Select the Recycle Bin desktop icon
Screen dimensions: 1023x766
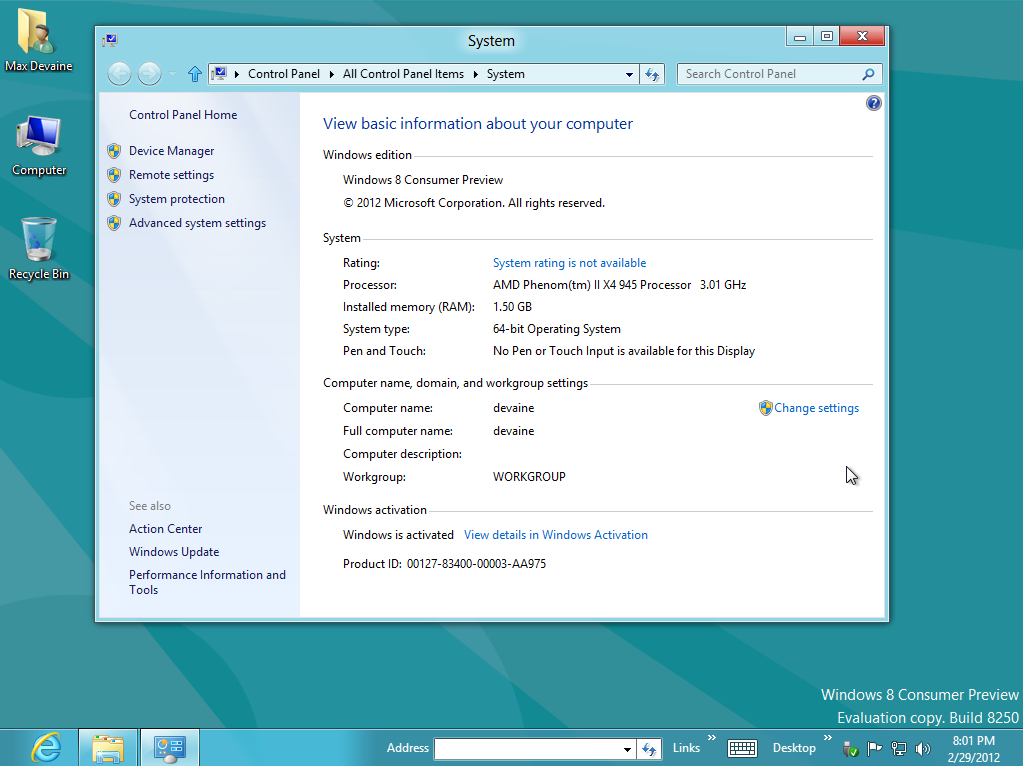tap(38, 249)
